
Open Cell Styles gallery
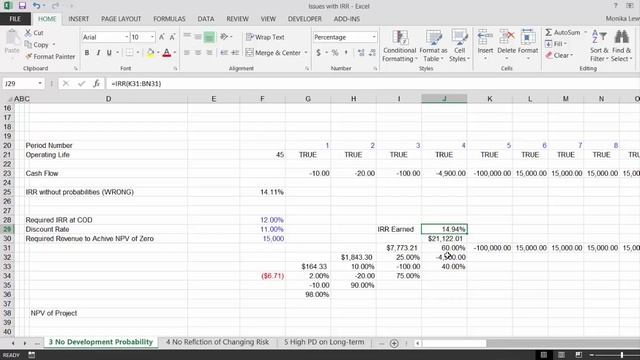click(459, 46)
